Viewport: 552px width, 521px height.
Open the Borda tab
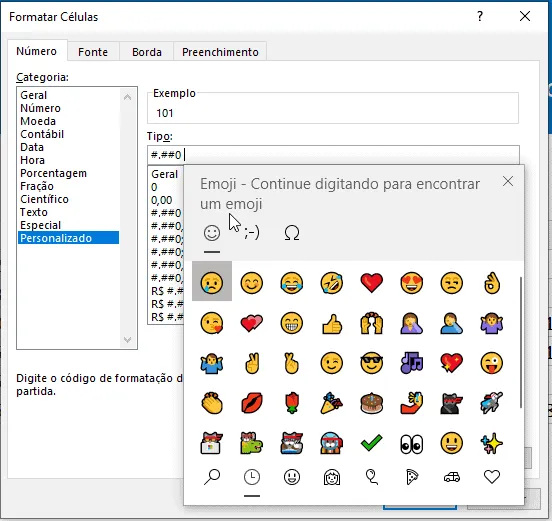click(147, 52)
